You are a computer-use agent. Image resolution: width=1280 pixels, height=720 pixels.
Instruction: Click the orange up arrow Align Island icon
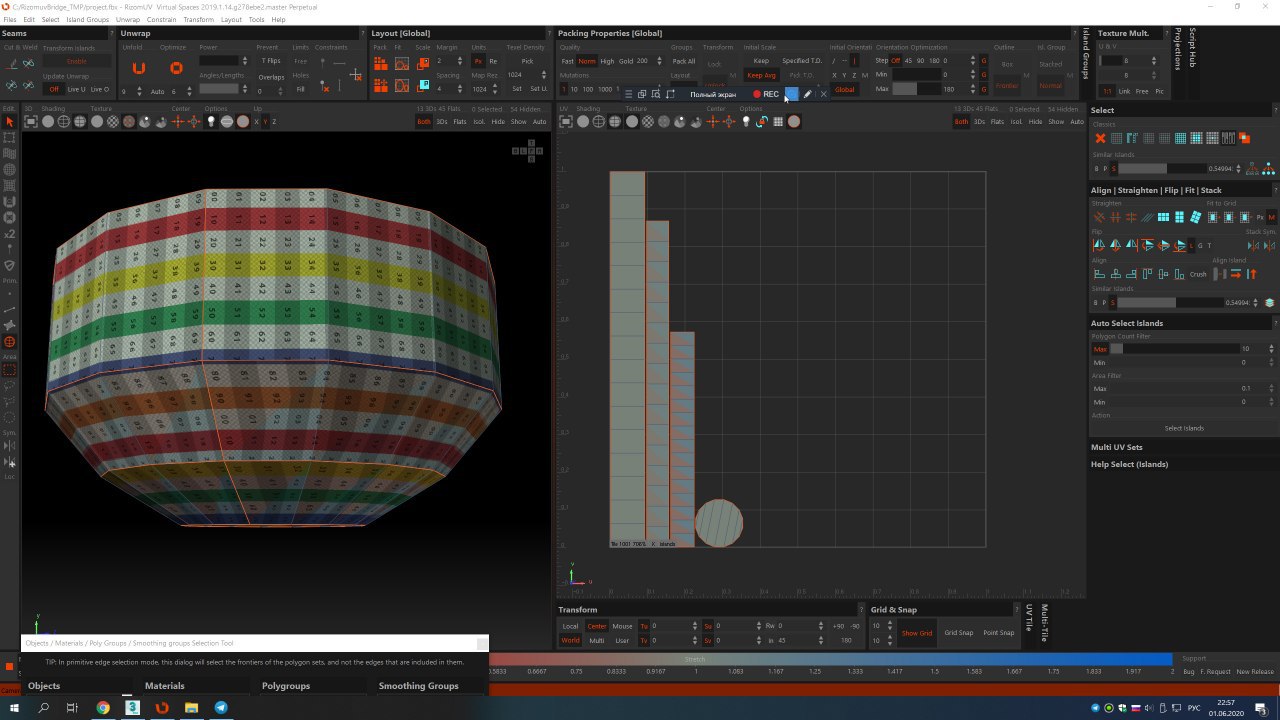1251,274
